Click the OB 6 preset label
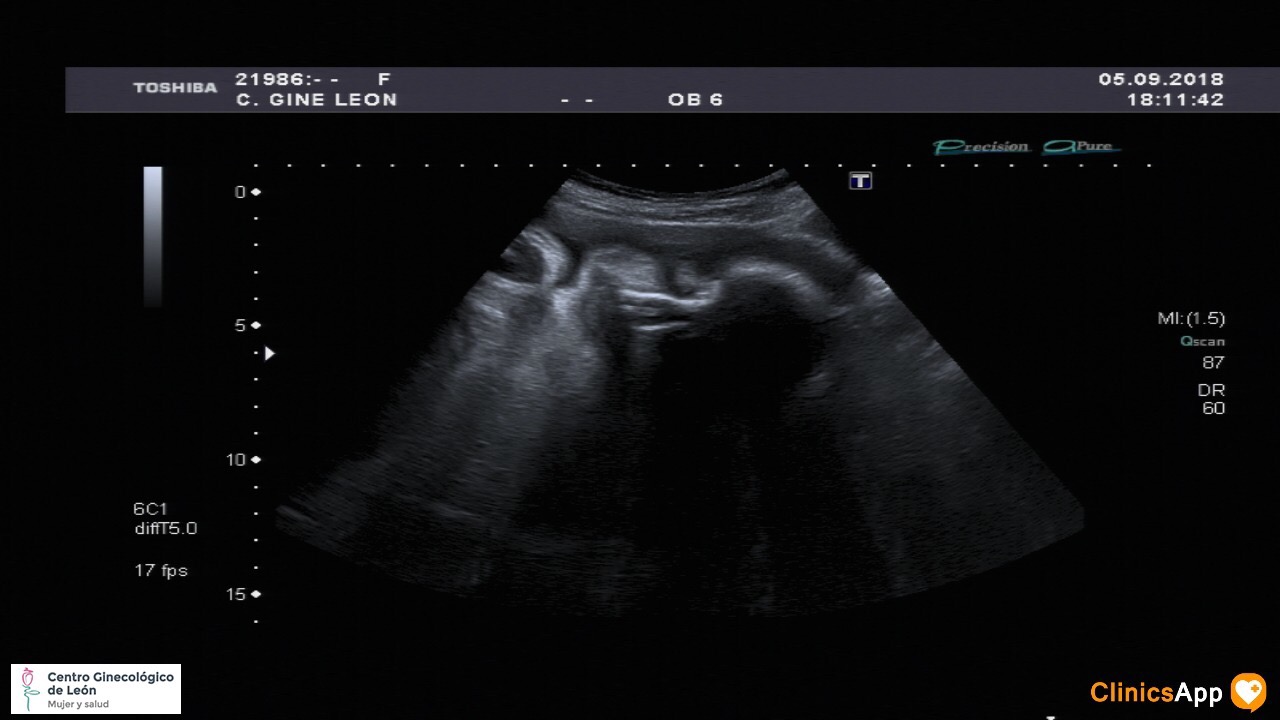 coord(695,100)
